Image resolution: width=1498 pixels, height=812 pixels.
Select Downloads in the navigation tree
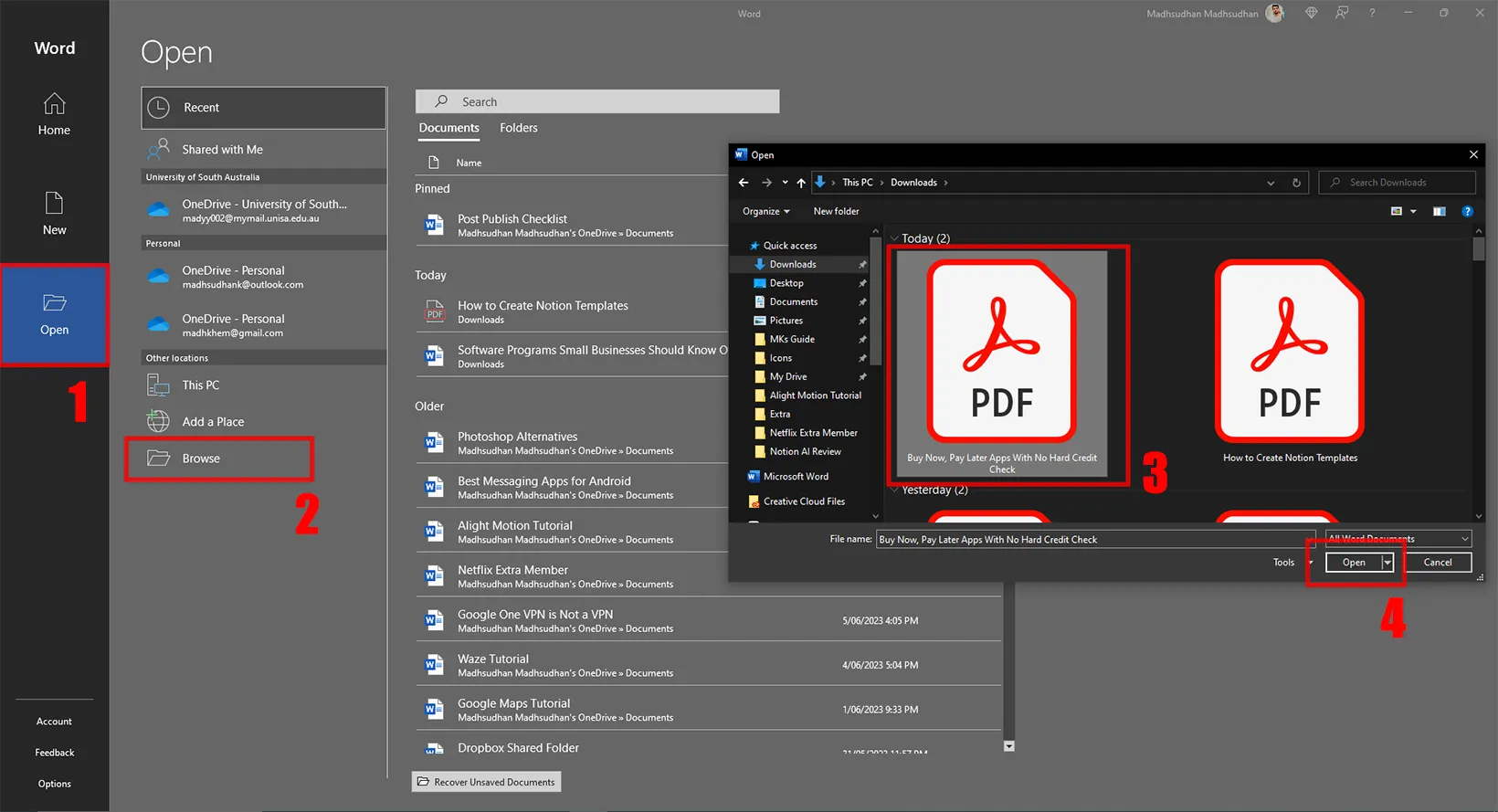792,264
